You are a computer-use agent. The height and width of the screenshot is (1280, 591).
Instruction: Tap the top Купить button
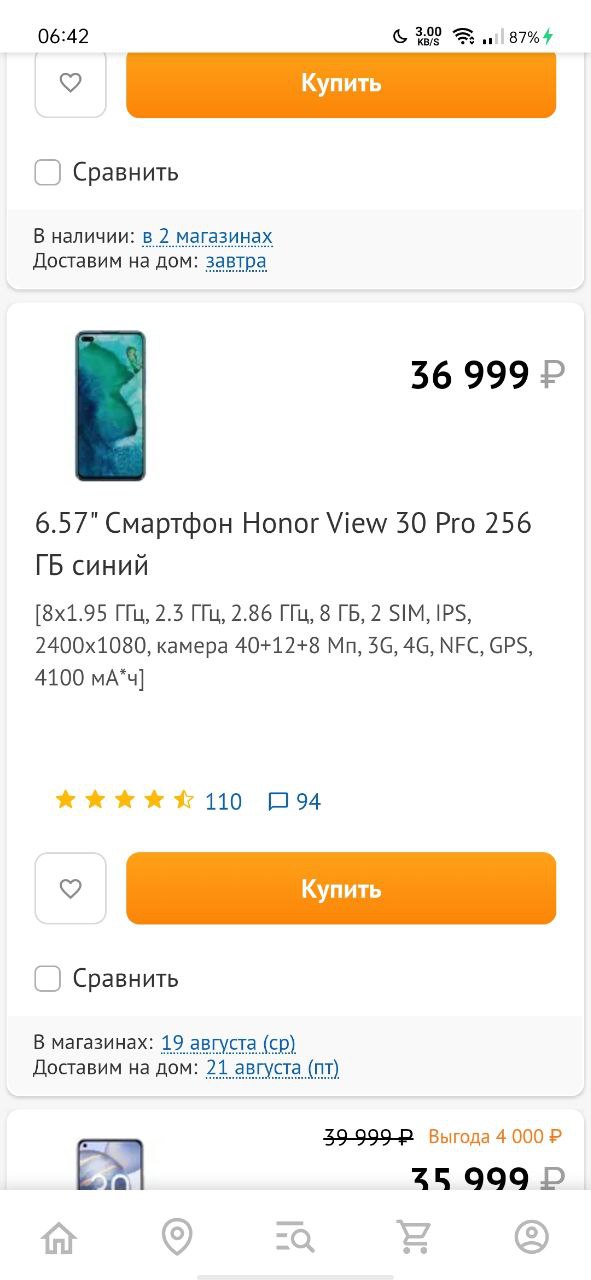341,84
